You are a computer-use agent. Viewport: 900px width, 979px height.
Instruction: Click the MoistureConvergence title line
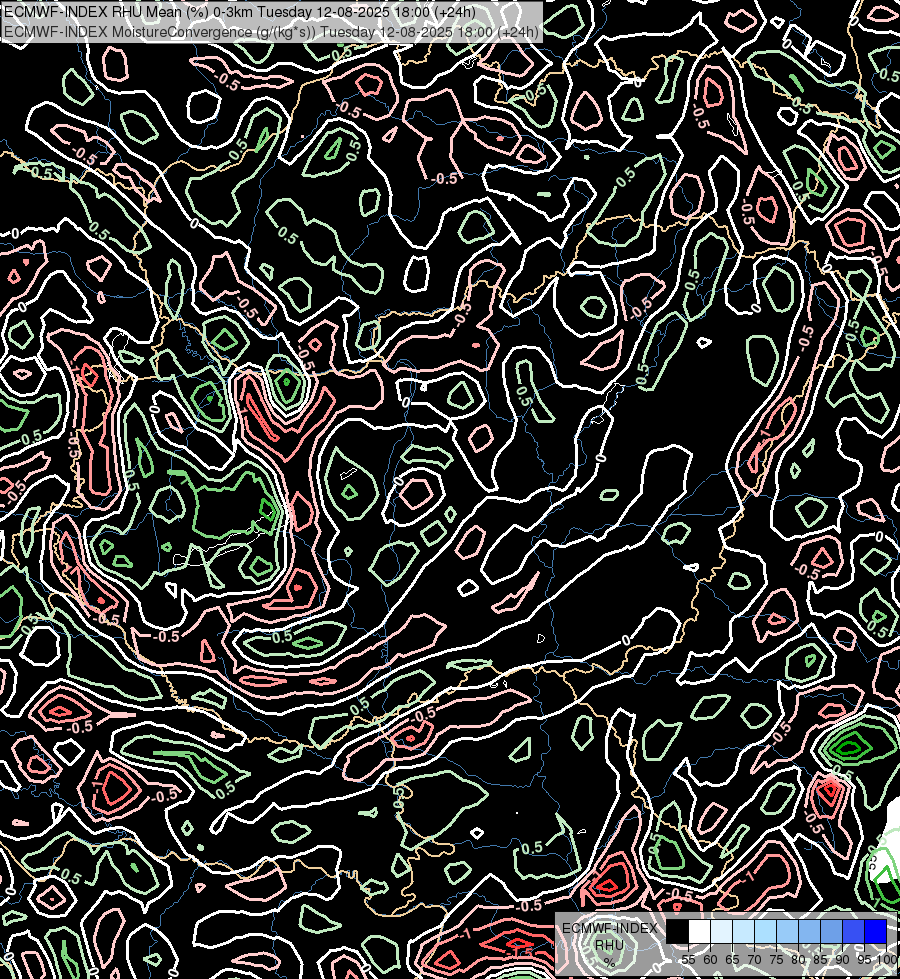(x=270, y=32)
